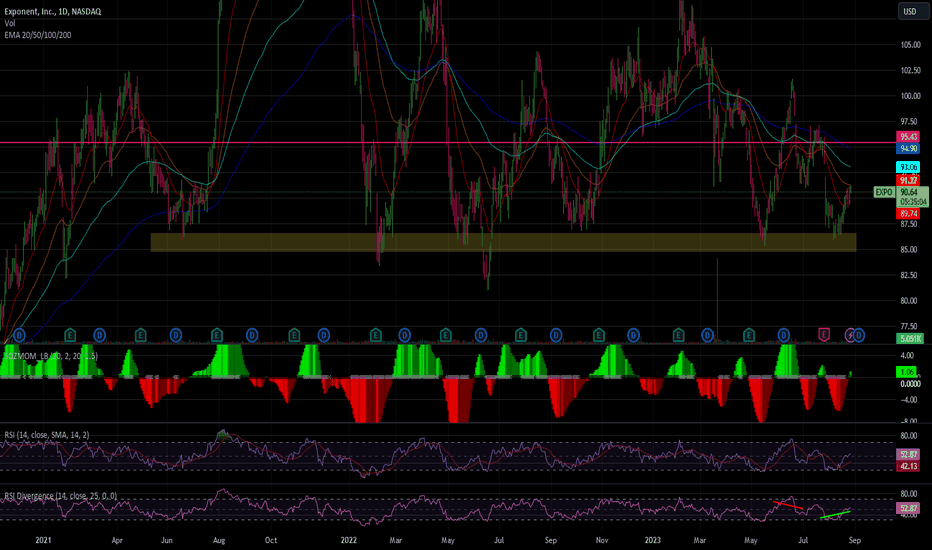Click the cyan 93.06 EMA price label
932x550 pixels.
908,167
